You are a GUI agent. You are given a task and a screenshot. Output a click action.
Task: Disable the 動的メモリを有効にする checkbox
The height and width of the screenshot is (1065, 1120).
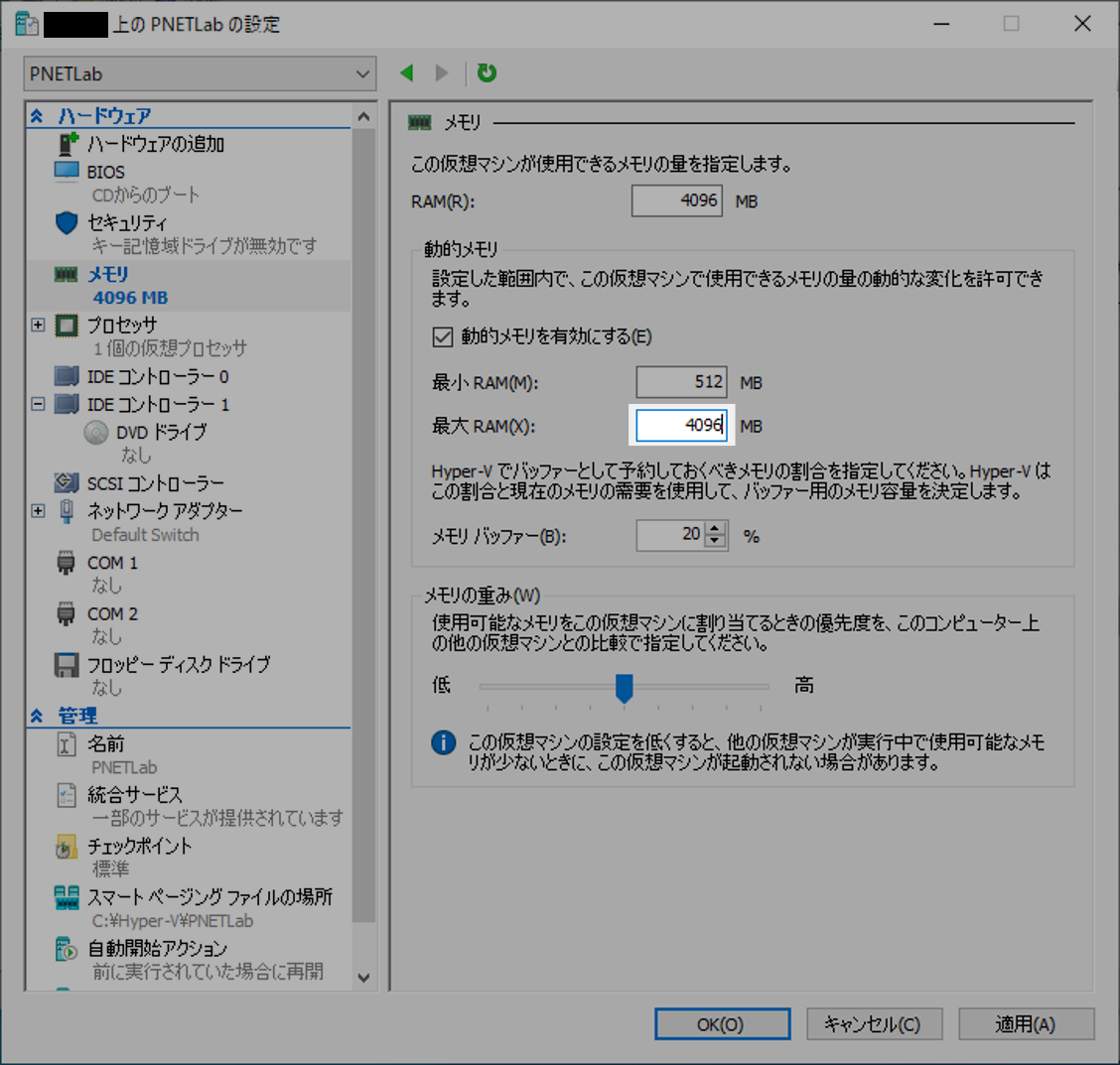tap(442, 336)
